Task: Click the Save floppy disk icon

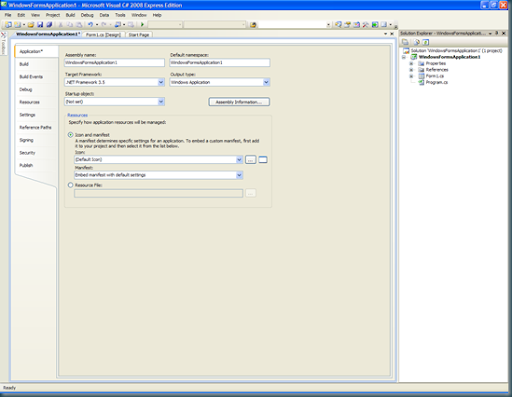Action: (x=40, y=24)
